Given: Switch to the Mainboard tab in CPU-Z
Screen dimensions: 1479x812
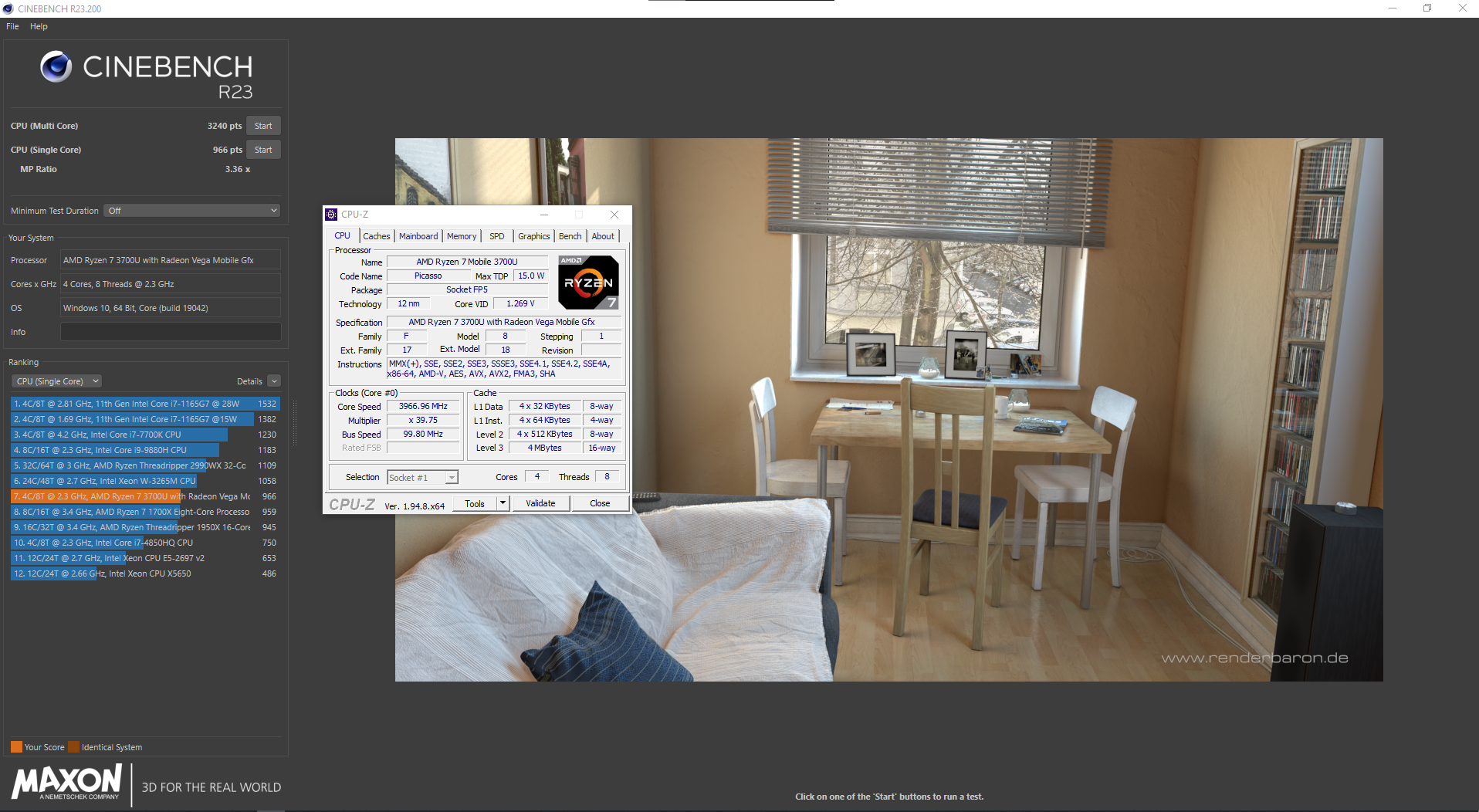Looking at the screenshot, I should point(418,236).
